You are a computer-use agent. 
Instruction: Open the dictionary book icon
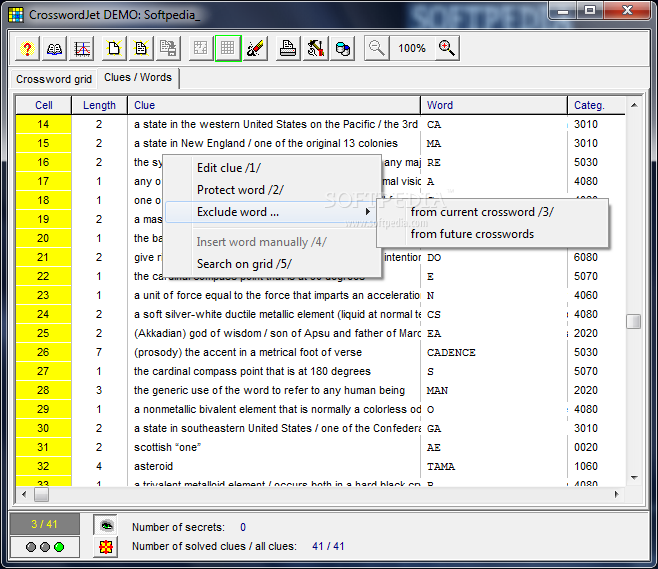(x=55, y=49)
